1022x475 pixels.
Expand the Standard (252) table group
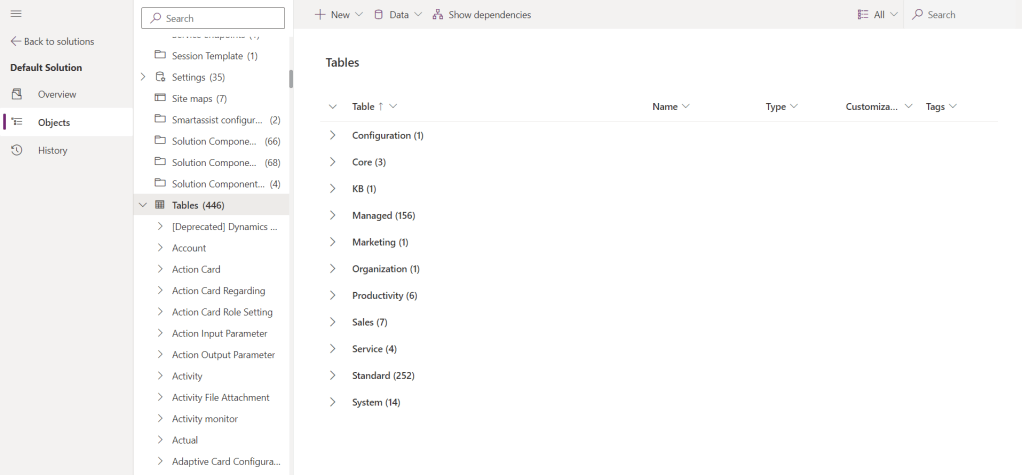pos(333,376)
